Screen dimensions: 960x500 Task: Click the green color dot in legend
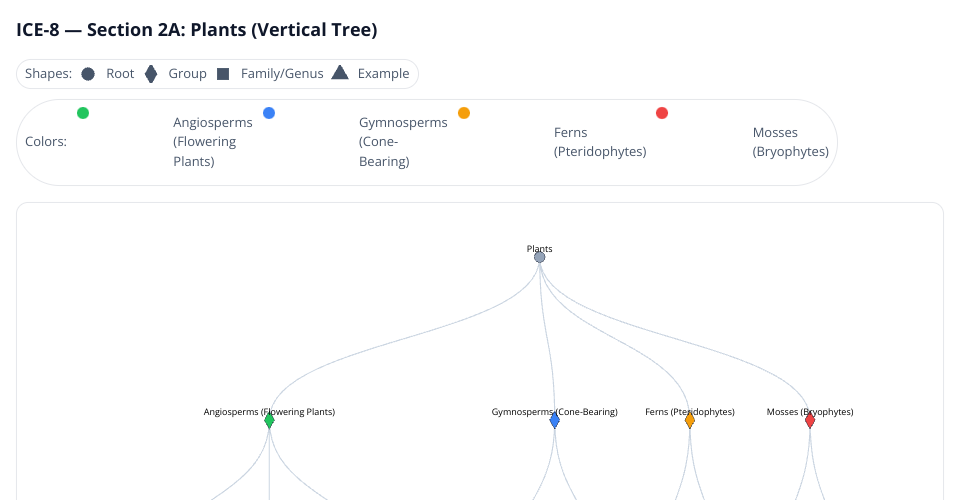coord(83,113)
